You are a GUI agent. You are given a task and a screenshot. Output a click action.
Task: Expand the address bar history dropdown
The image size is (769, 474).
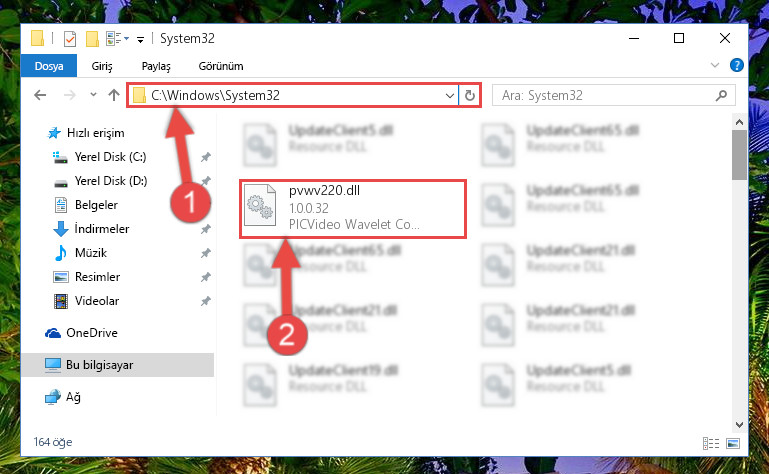point(449,96)
